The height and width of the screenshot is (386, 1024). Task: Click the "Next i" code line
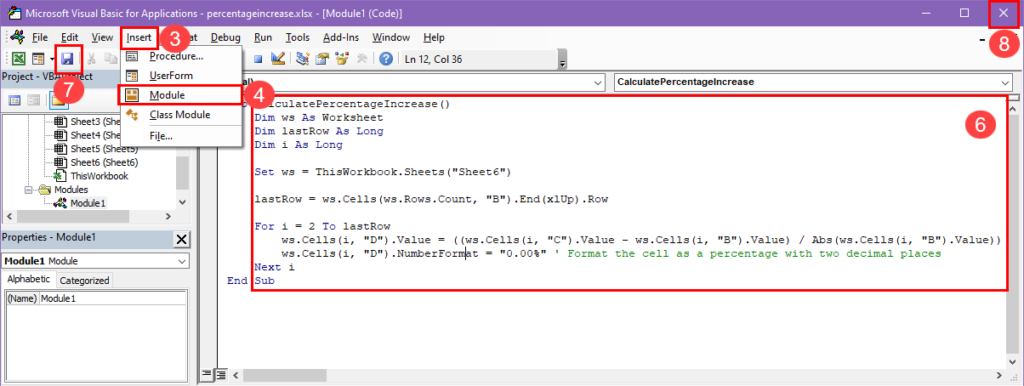pyautogui.click(x=275, y=267)
